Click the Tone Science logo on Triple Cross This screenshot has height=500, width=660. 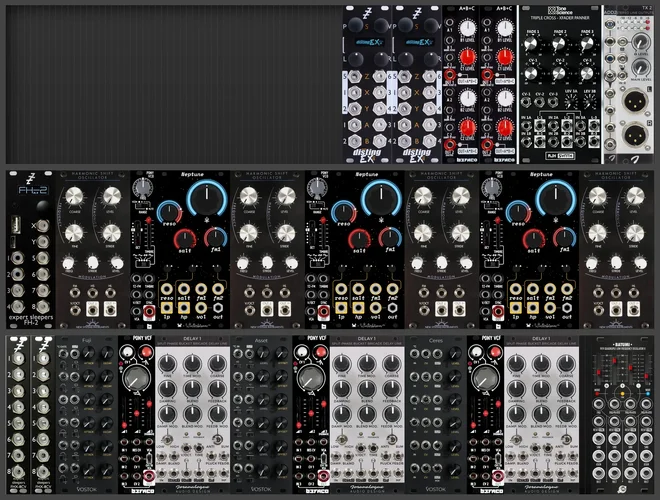560,10
